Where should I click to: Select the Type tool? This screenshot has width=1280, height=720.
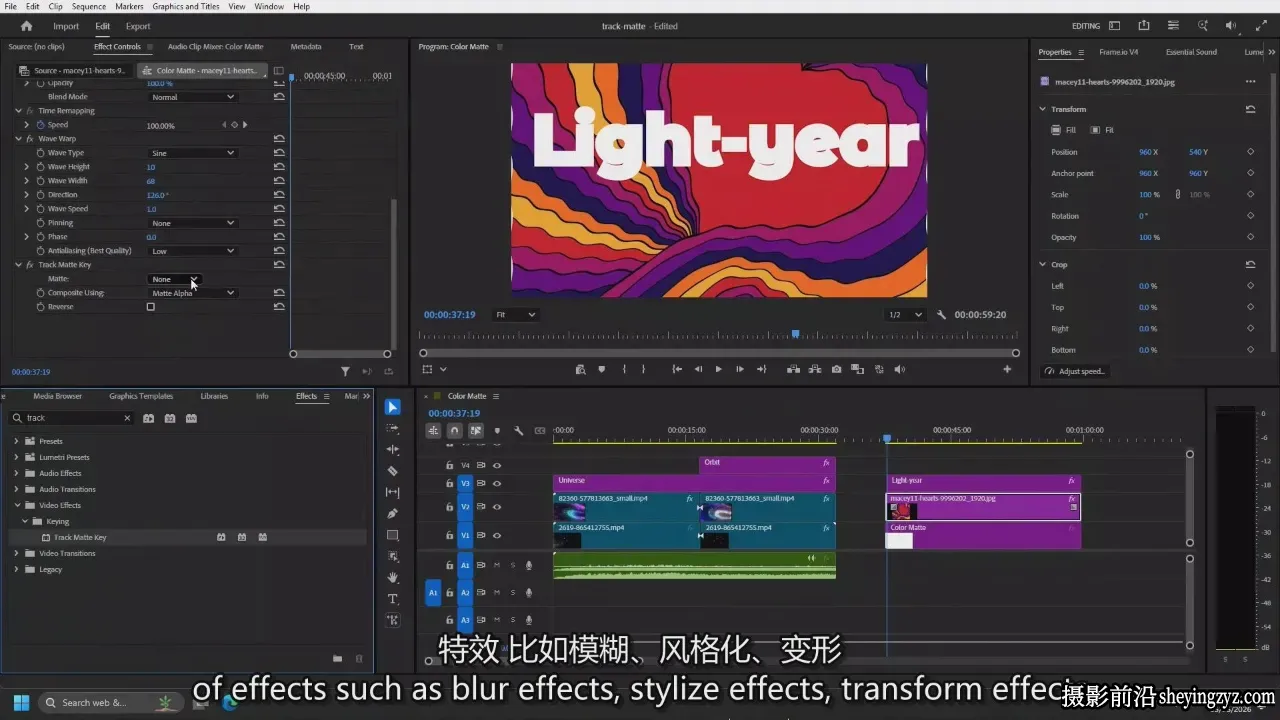[x=393, y=599]
